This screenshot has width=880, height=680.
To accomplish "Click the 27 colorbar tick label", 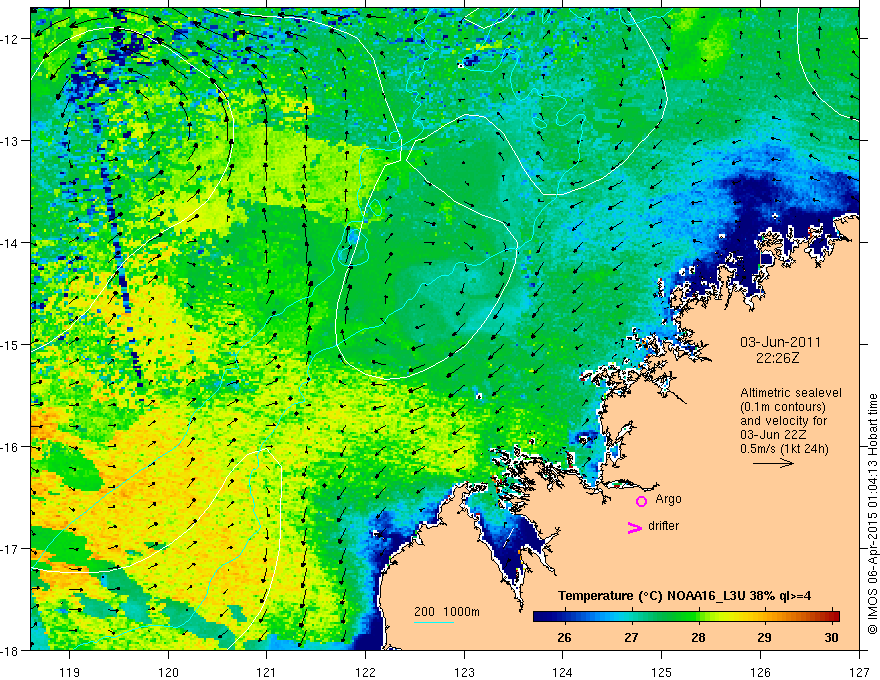I will 631,637.
